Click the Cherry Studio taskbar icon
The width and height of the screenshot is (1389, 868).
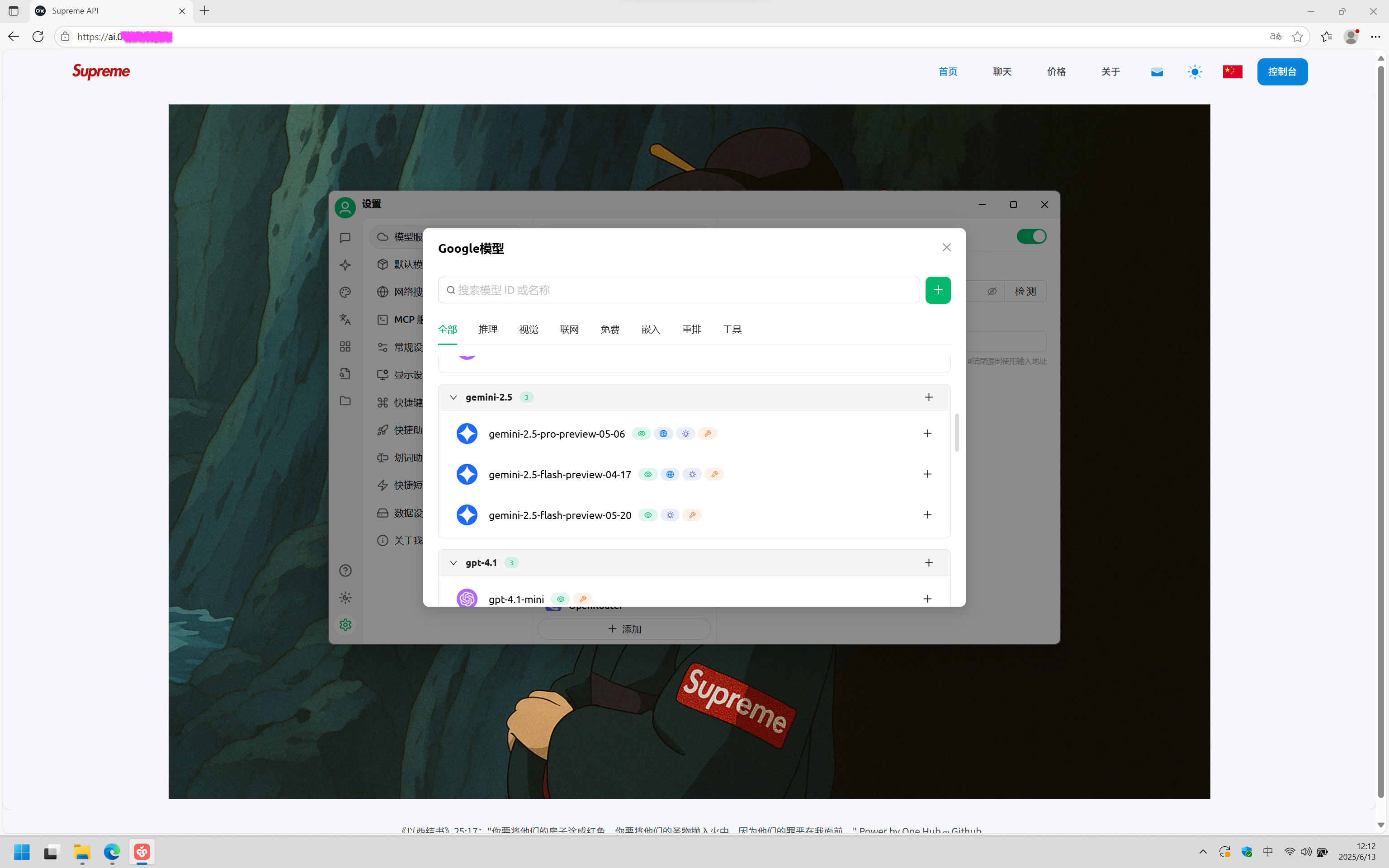(x=142, y=852)
